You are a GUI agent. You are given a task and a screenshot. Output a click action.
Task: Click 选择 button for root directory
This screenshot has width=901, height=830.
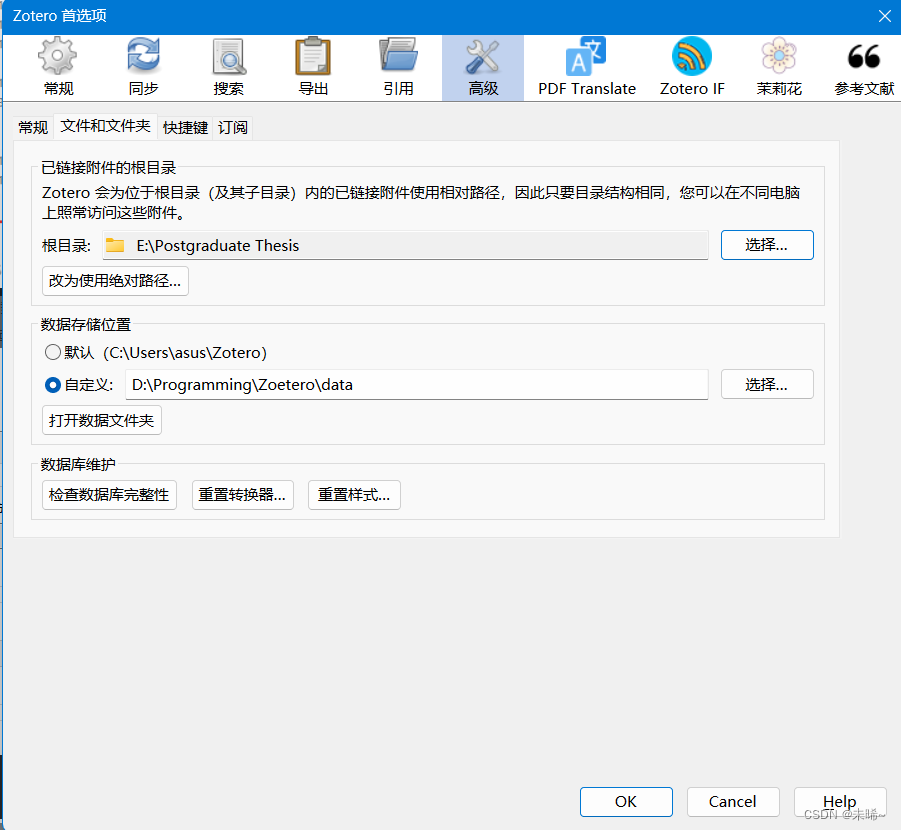click(x=767, y=245)
